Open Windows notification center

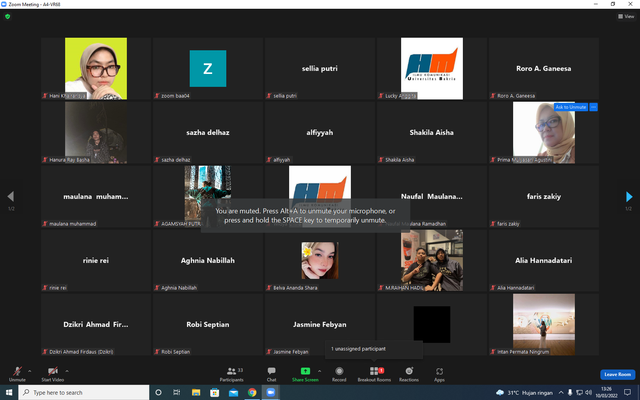(627, 392)
